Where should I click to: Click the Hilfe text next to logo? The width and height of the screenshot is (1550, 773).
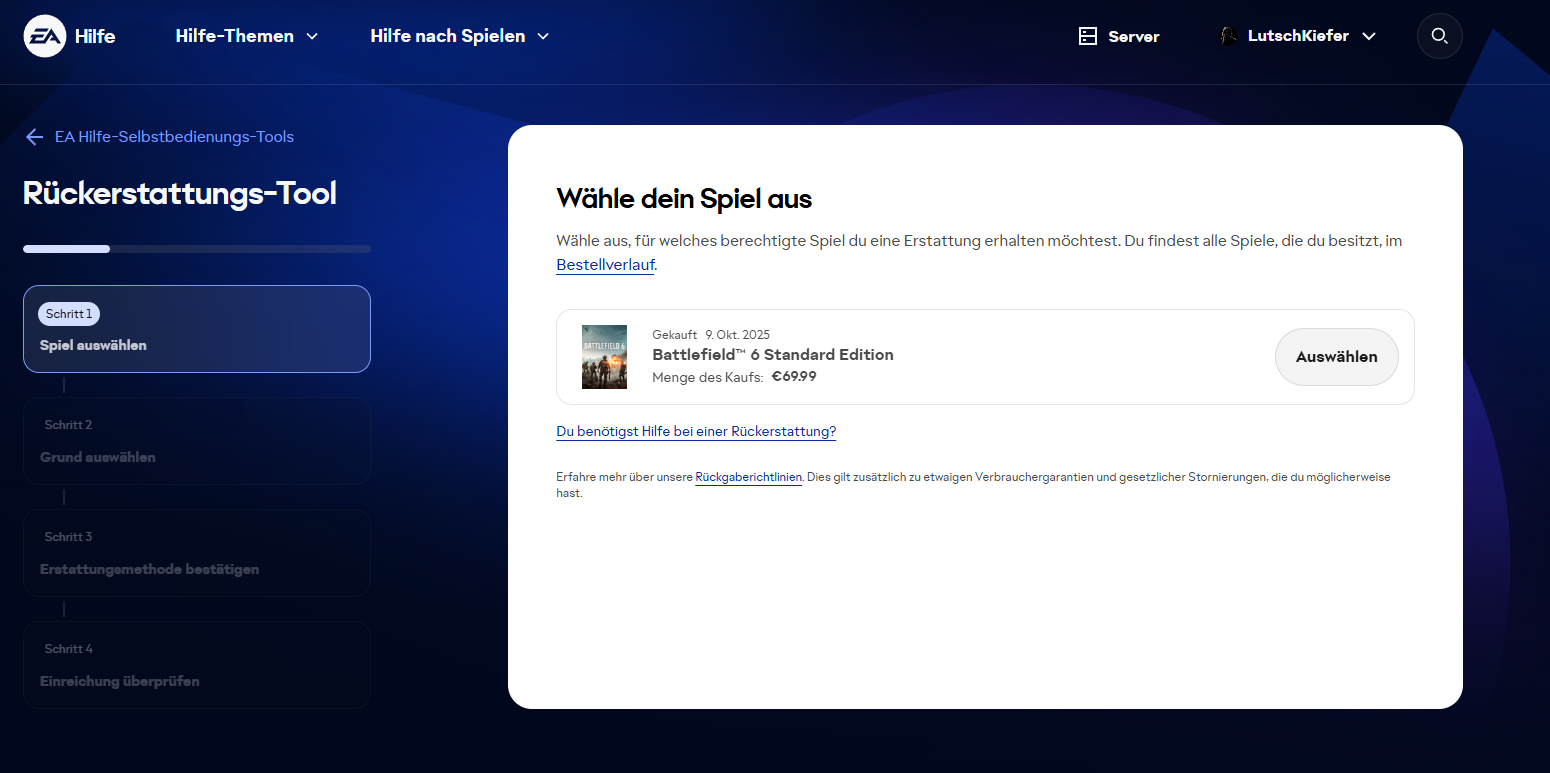[95, 36]
